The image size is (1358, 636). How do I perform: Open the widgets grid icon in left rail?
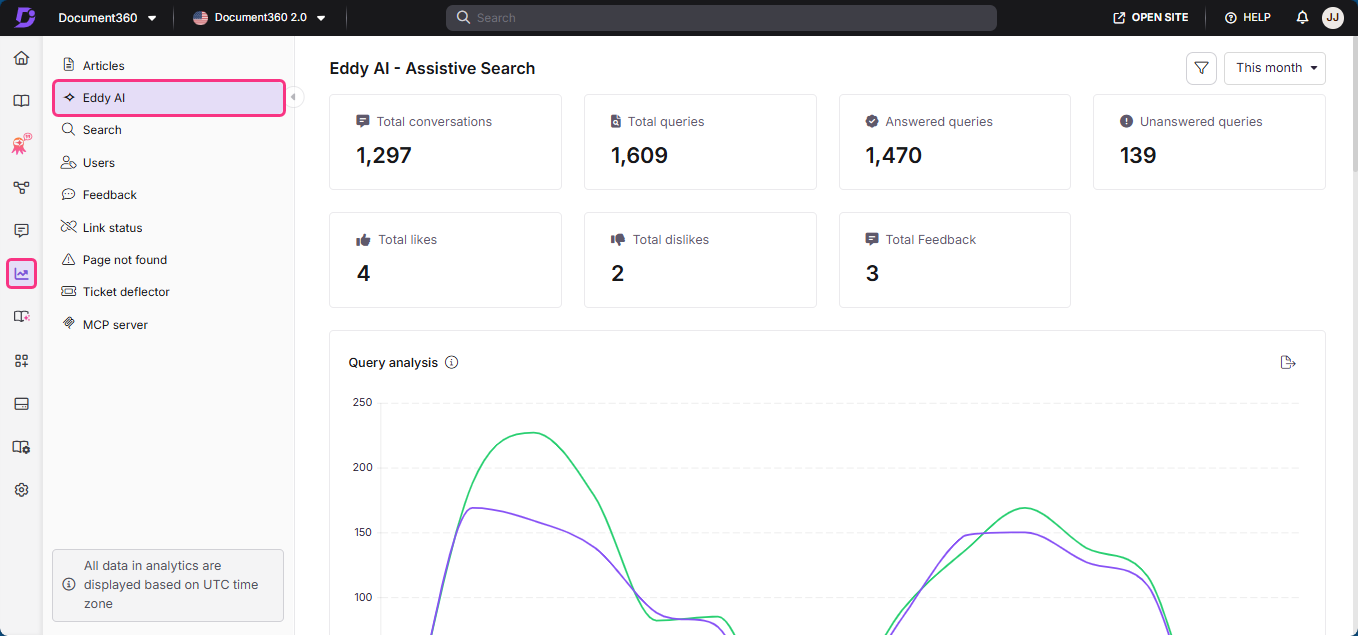click(21, 360)
